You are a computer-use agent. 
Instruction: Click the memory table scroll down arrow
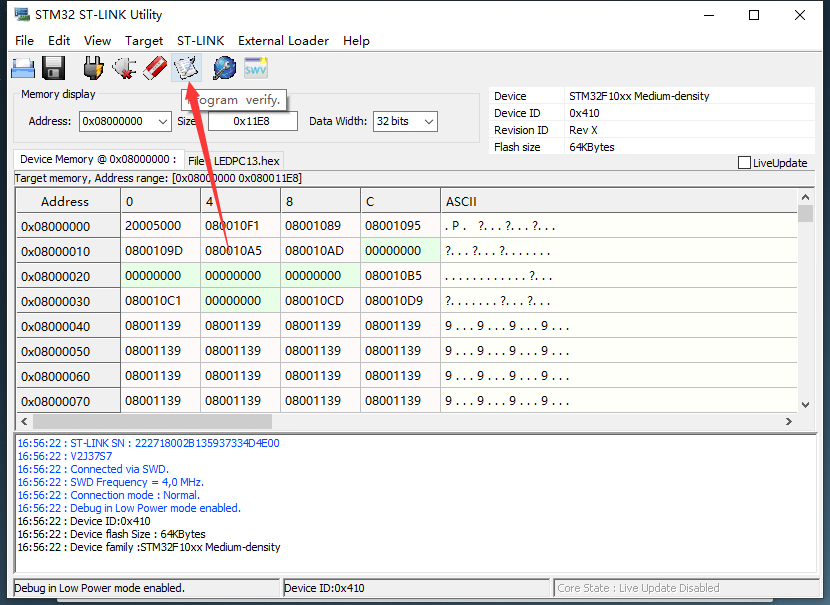click(805, 405)
